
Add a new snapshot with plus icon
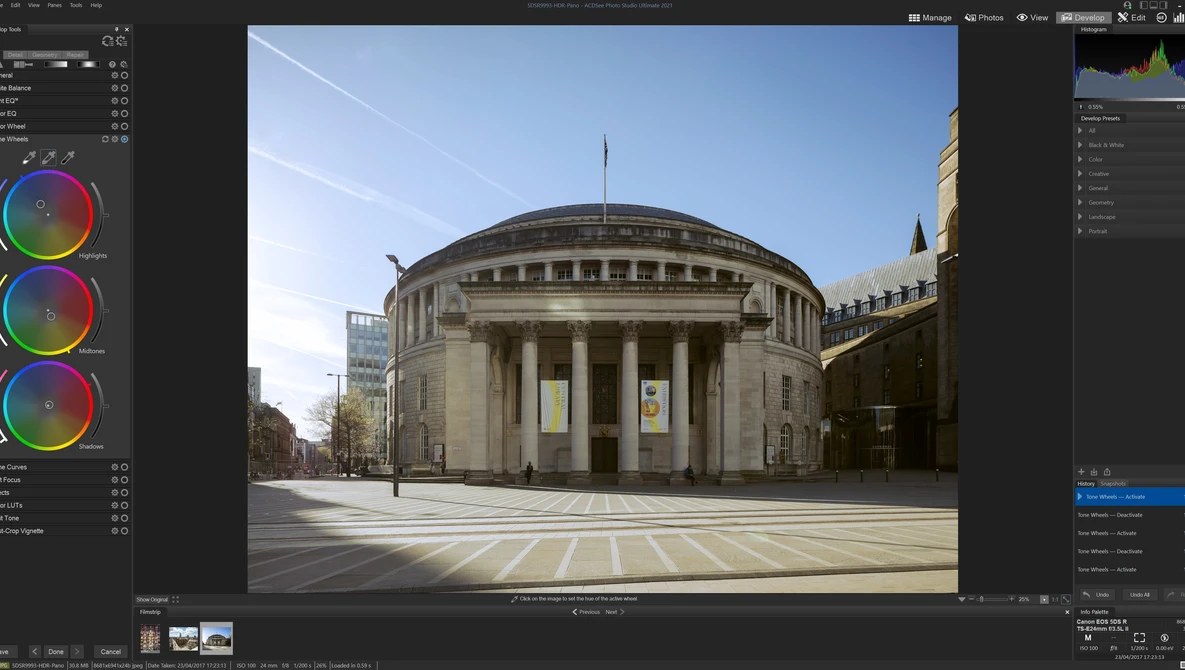[x=1081, y=471]
